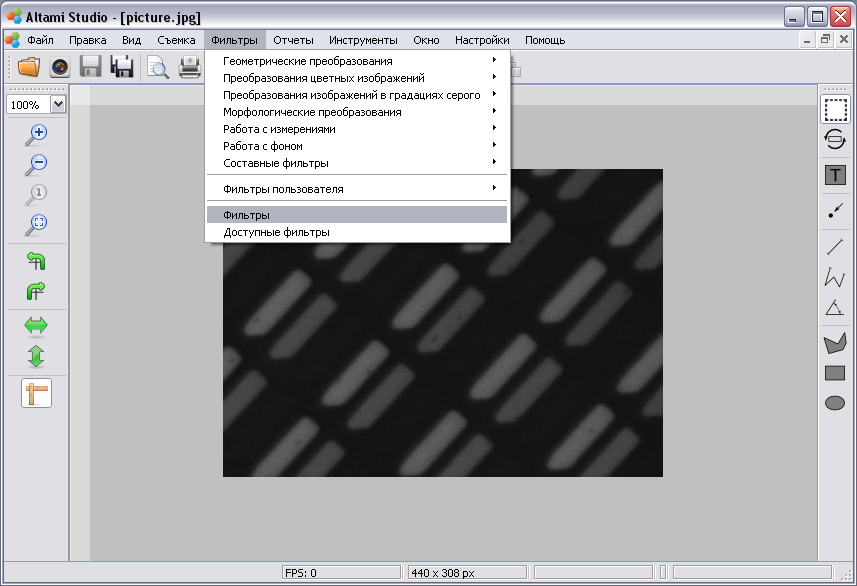Image resolution: width=857 pixels, height=586 pixels.
Task: Expand Работа с фоном submenu
Action: click(x=357, y=146)
